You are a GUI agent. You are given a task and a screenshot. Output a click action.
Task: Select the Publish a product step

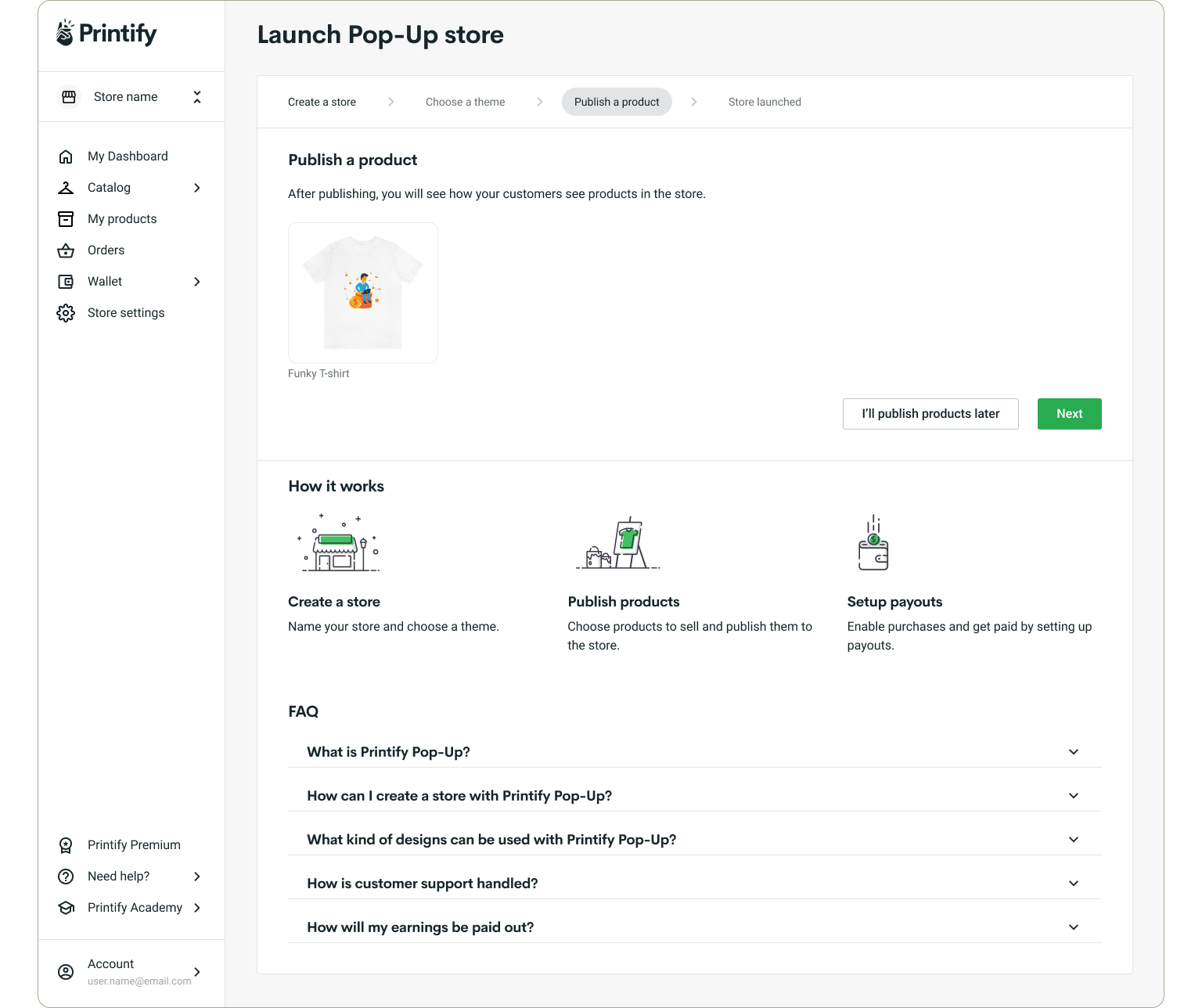click(617, 102)
